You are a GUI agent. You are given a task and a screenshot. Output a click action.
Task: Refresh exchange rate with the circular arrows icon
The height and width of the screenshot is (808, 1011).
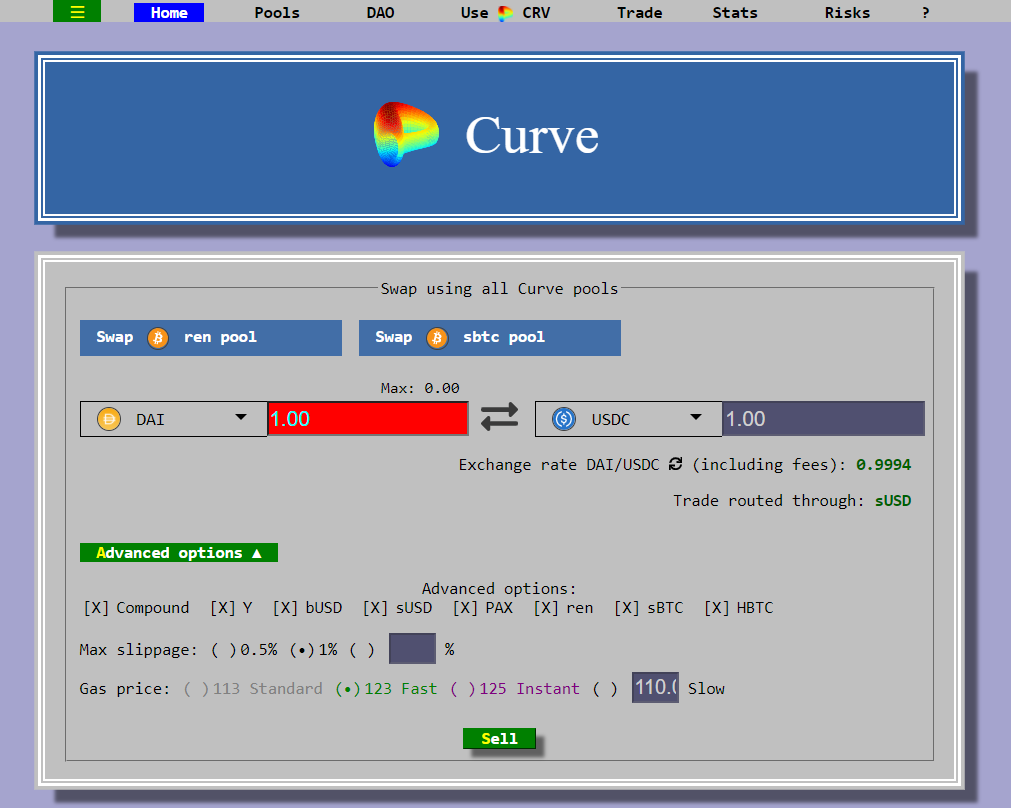tap(675, 464)
